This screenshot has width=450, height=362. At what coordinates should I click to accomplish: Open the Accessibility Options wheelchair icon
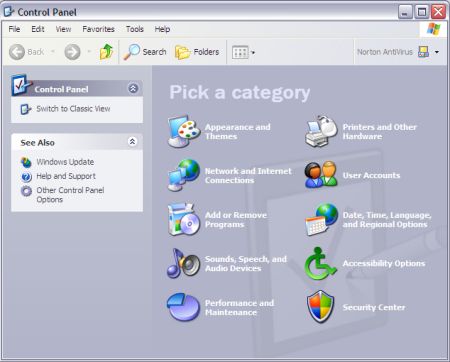pyautogui.click(x=321, y=263)
